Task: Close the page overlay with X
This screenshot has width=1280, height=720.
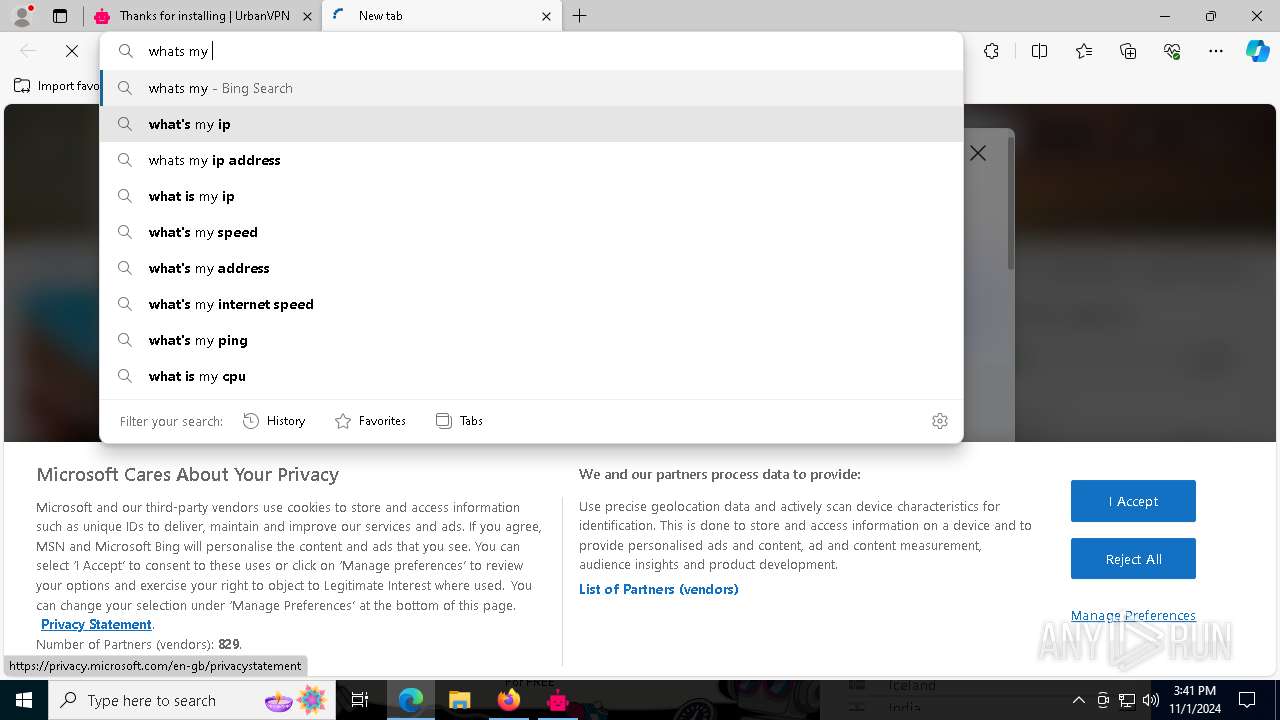Action: point(978,153)
